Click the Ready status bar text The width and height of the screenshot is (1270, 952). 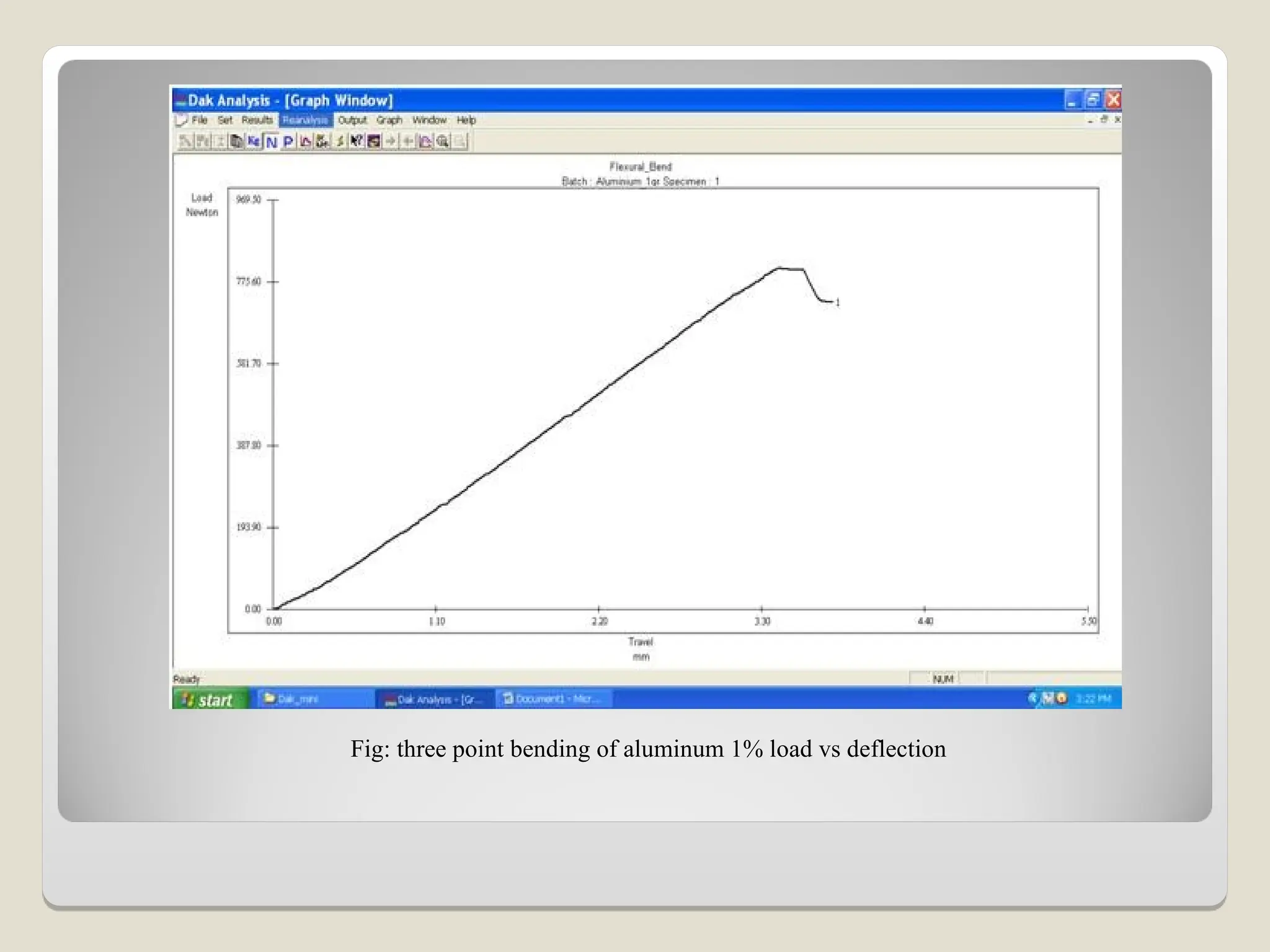pos(187,679)
